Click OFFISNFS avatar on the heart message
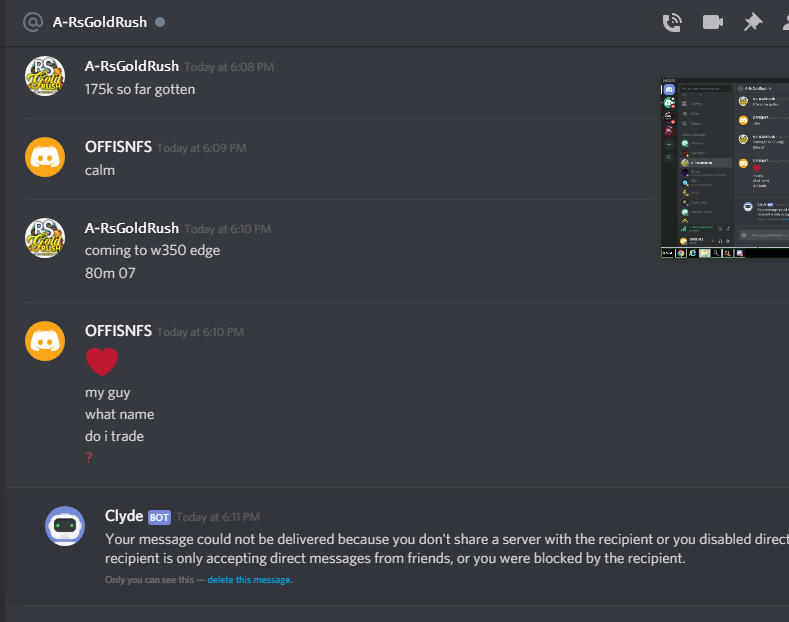 pos(45,341)
